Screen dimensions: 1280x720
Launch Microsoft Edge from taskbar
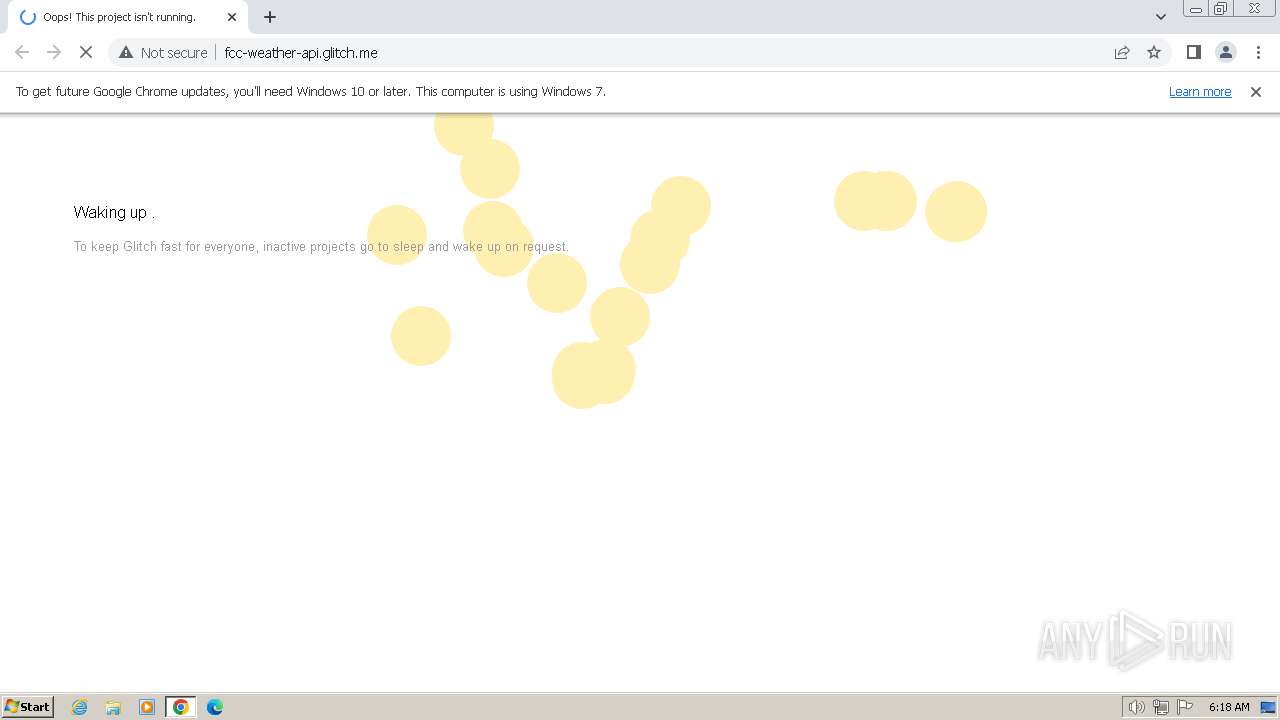(215, 706)
